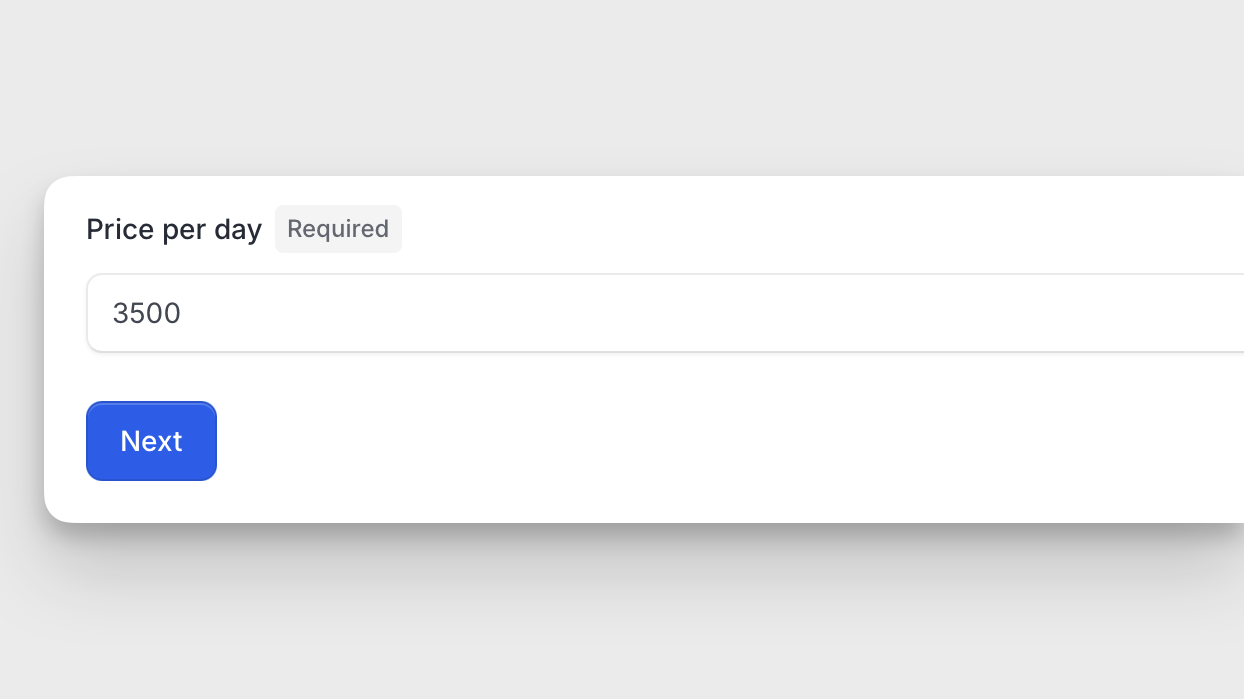Click the 3500 value in the field
This screenshot has width=1244, height=699.
point(147,314)
